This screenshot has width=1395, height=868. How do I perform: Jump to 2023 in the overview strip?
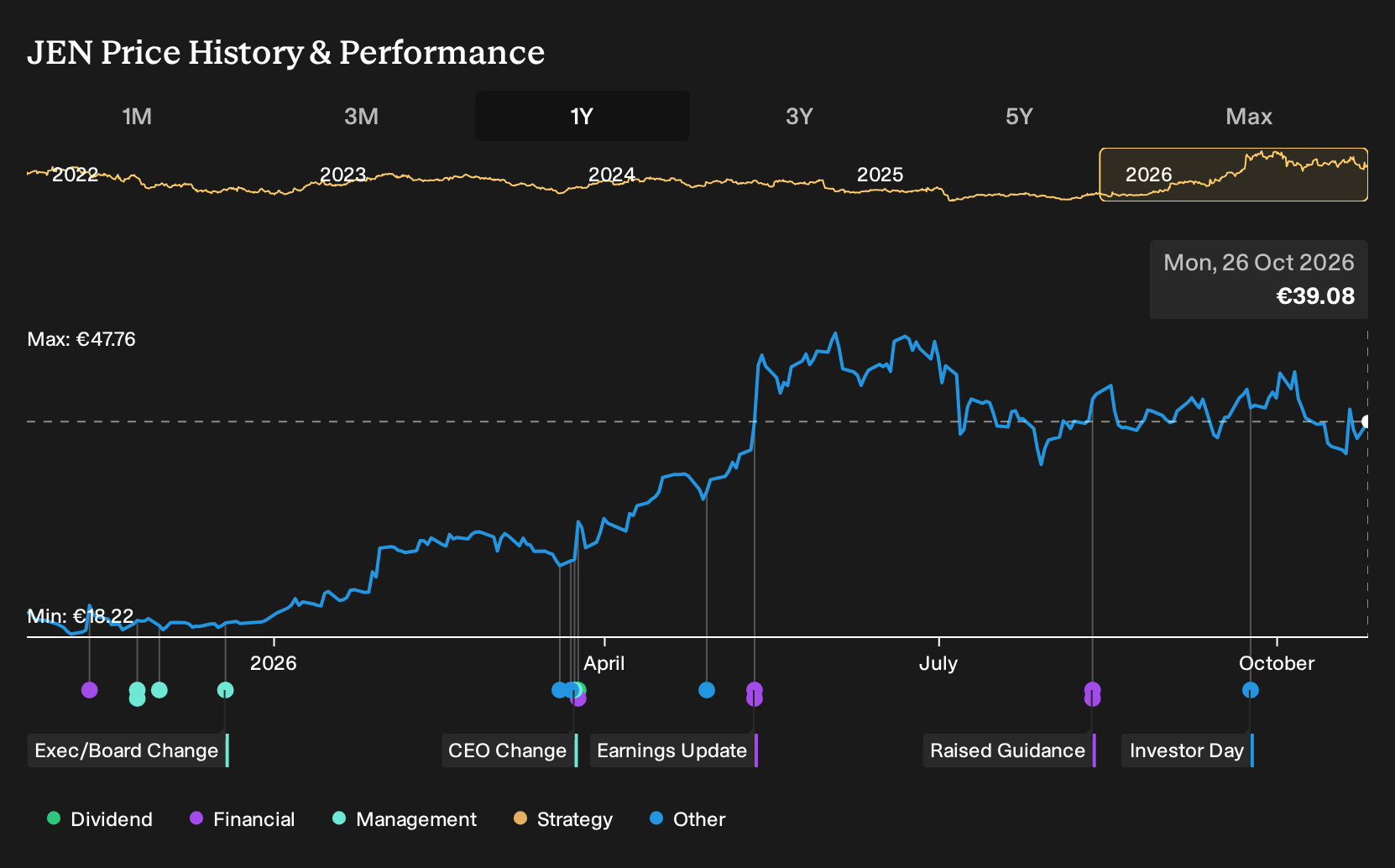click(343, 175)
